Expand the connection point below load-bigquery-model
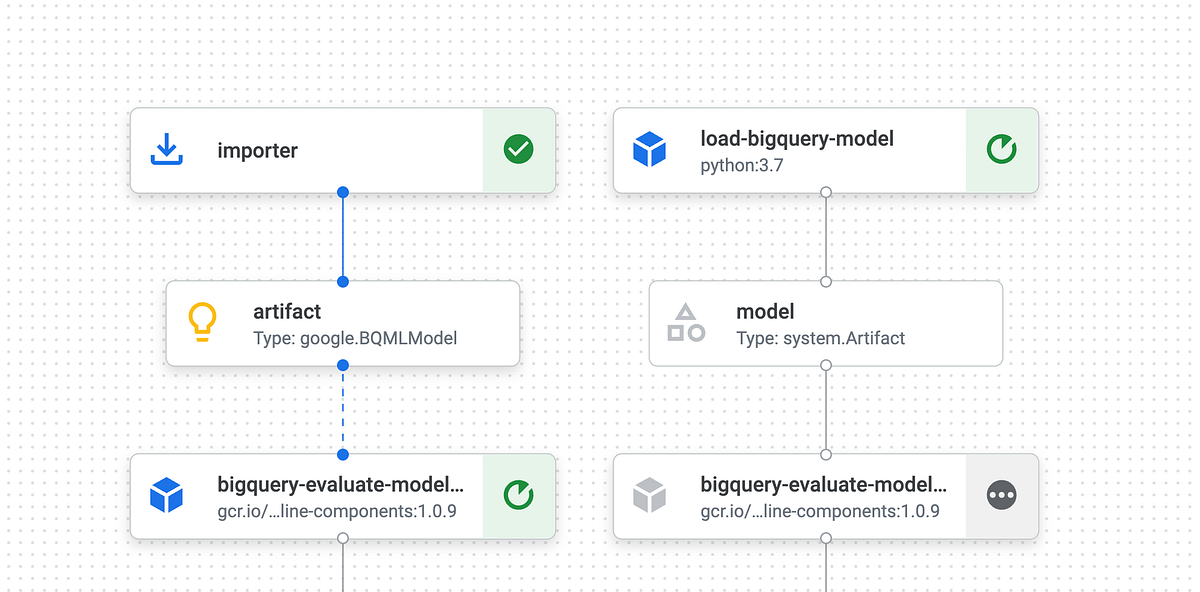Screen dimensions: 1200x592 coord(826,191)
